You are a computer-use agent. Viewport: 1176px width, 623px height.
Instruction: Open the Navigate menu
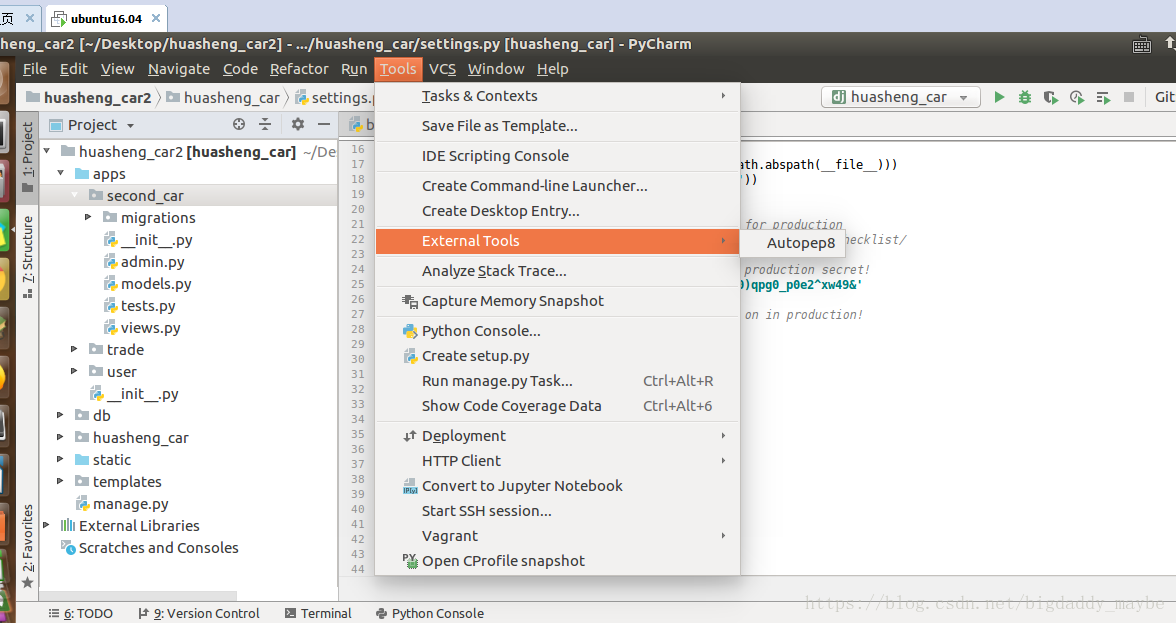(178, 69)
